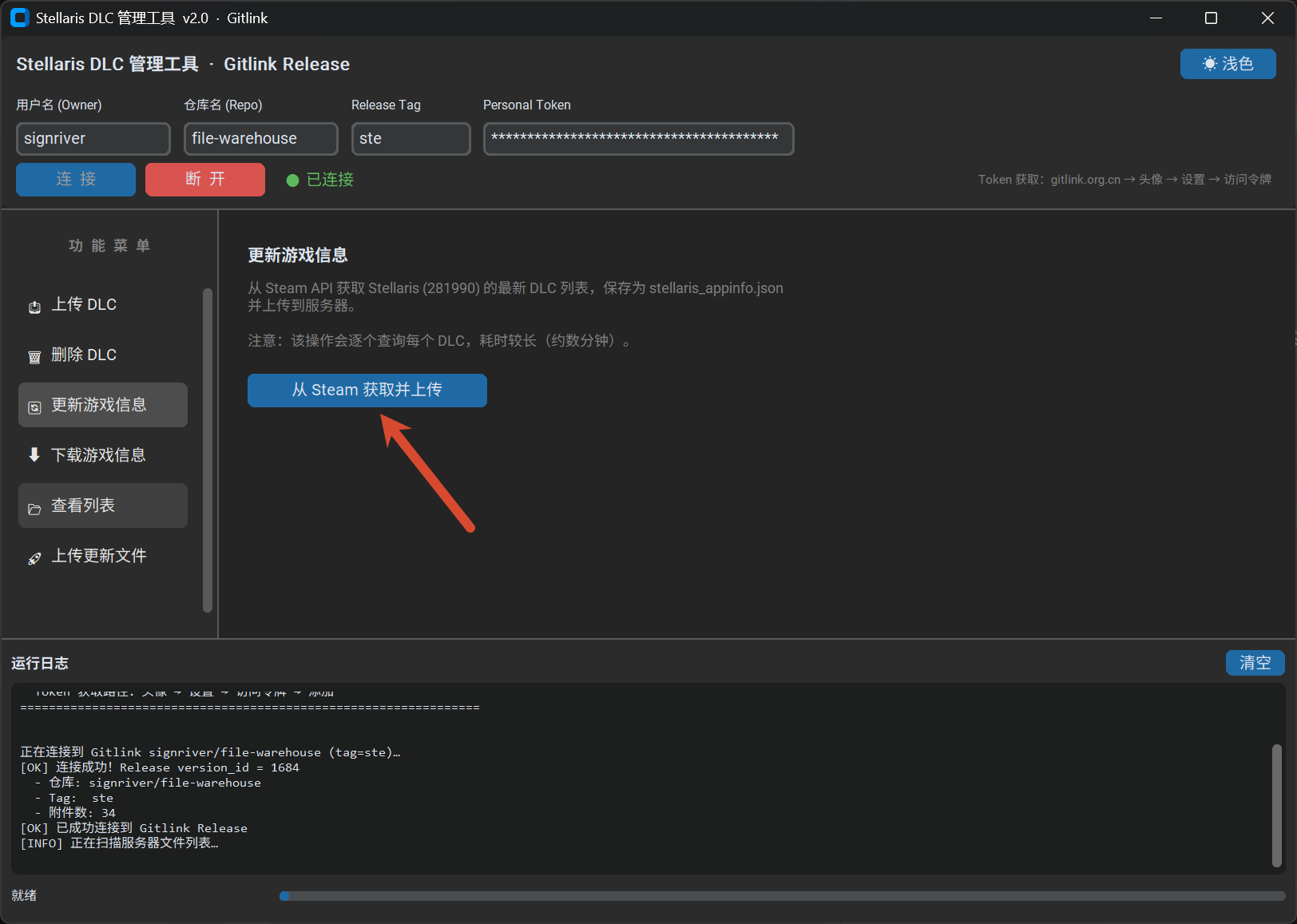The height and width of the screenshot is (924, 1297).
Task: Click log line 正在连接到 Gitlink signriver/file-warehouse
Action: [x=210, y=752]
